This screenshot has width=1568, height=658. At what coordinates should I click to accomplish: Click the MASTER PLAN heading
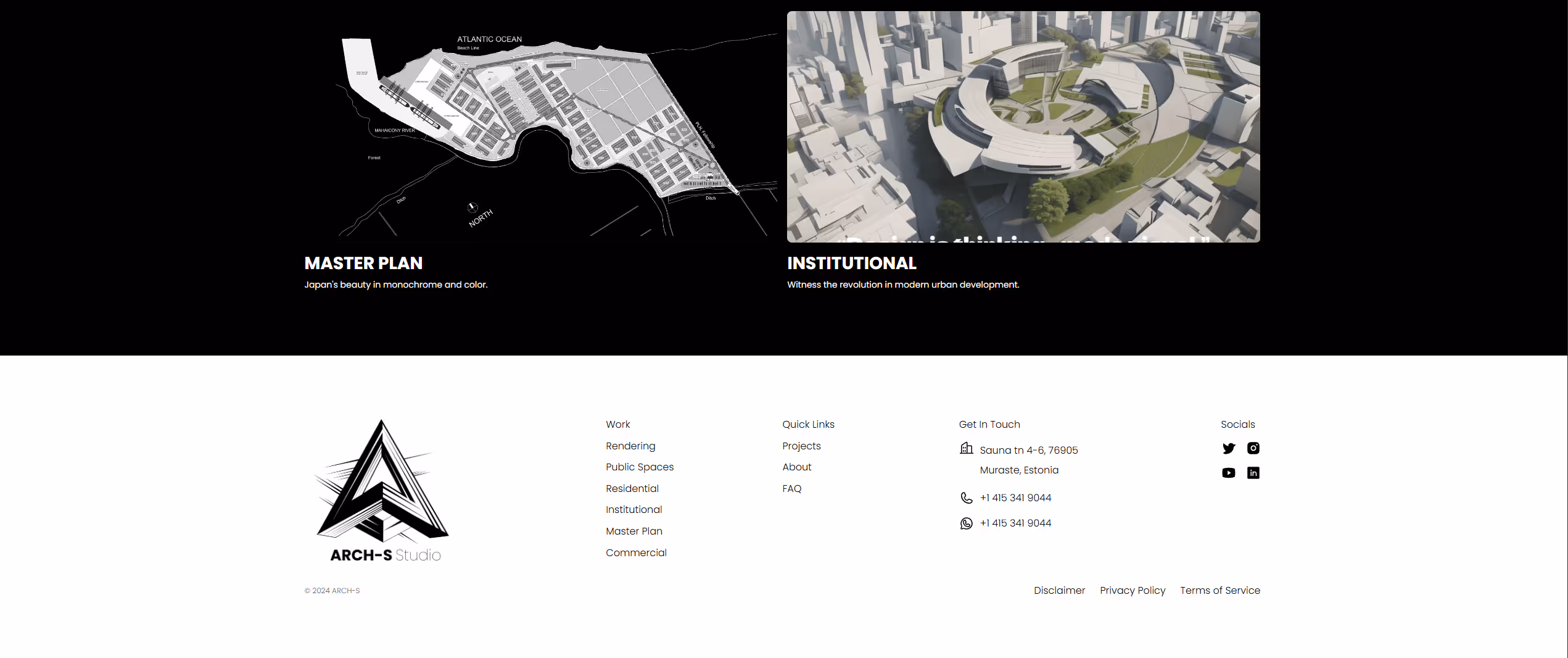click(x=363, y=264)
